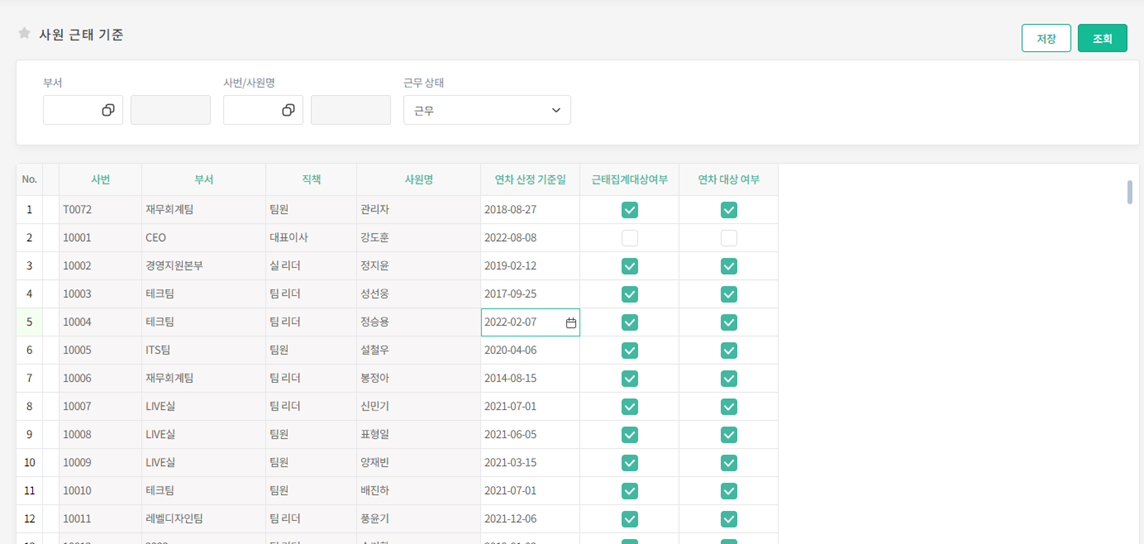The height and width of the screenshot is (544, 1144).
Task: Click the 조회 button
Action: (1102, 38)
